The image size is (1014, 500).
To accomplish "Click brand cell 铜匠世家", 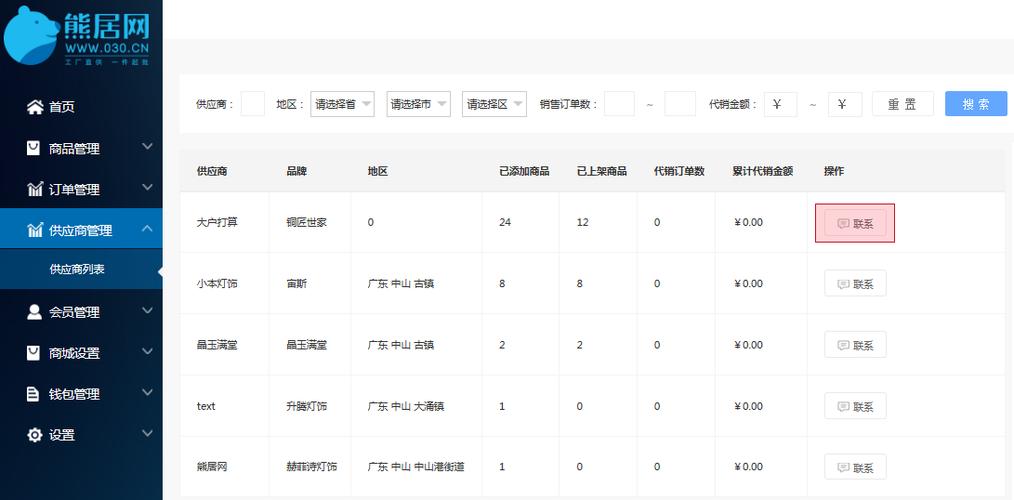I will point(307,223).
